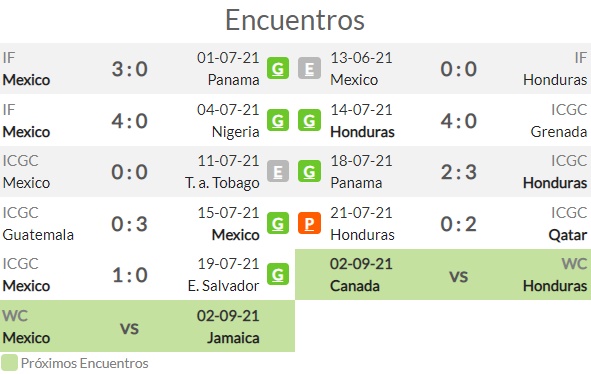The height and width of the screenshot is (374, 591).
Task: Open the 2:3 Panama vs Honduras score
Action: 458,172
